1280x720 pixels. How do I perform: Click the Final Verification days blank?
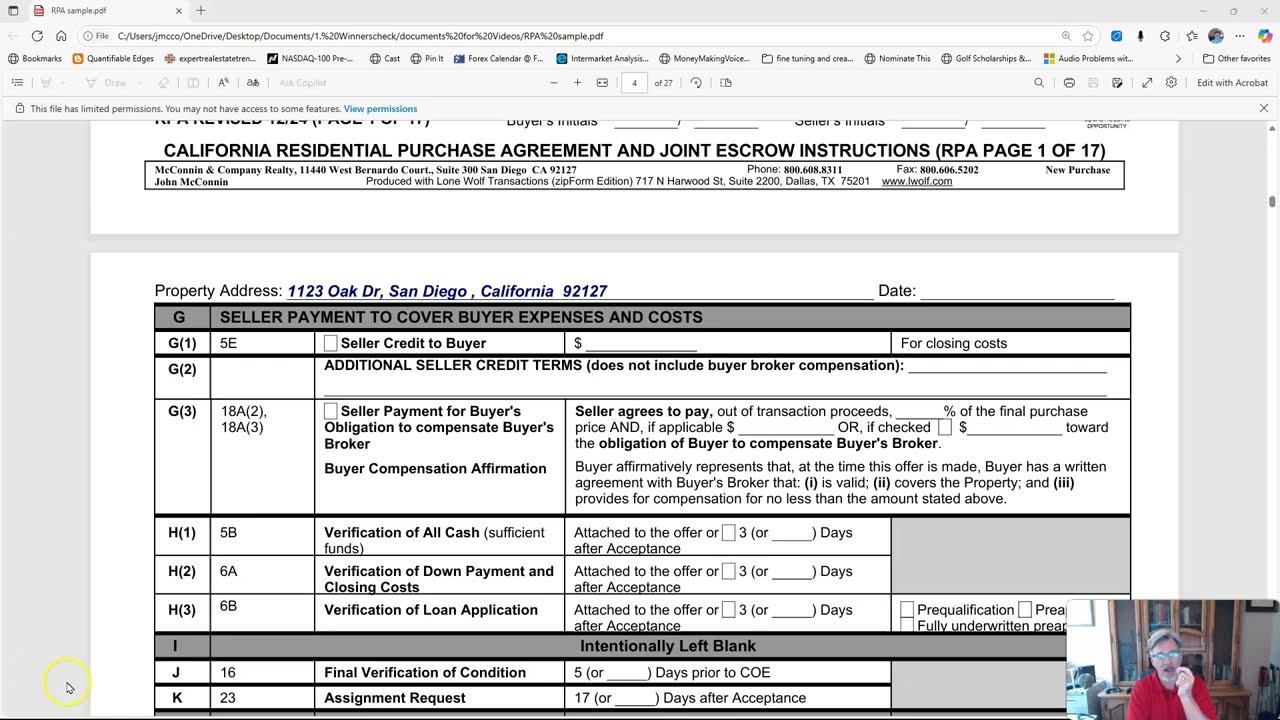pos(627,672)
